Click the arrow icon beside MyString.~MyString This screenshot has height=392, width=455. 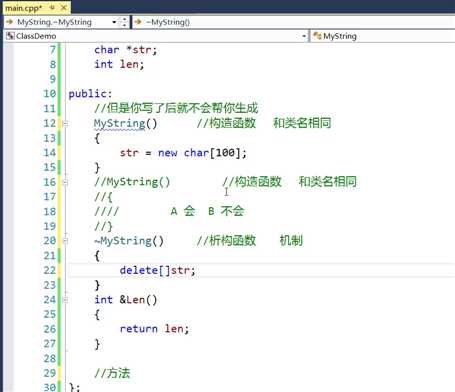click(x=9, y=22)
